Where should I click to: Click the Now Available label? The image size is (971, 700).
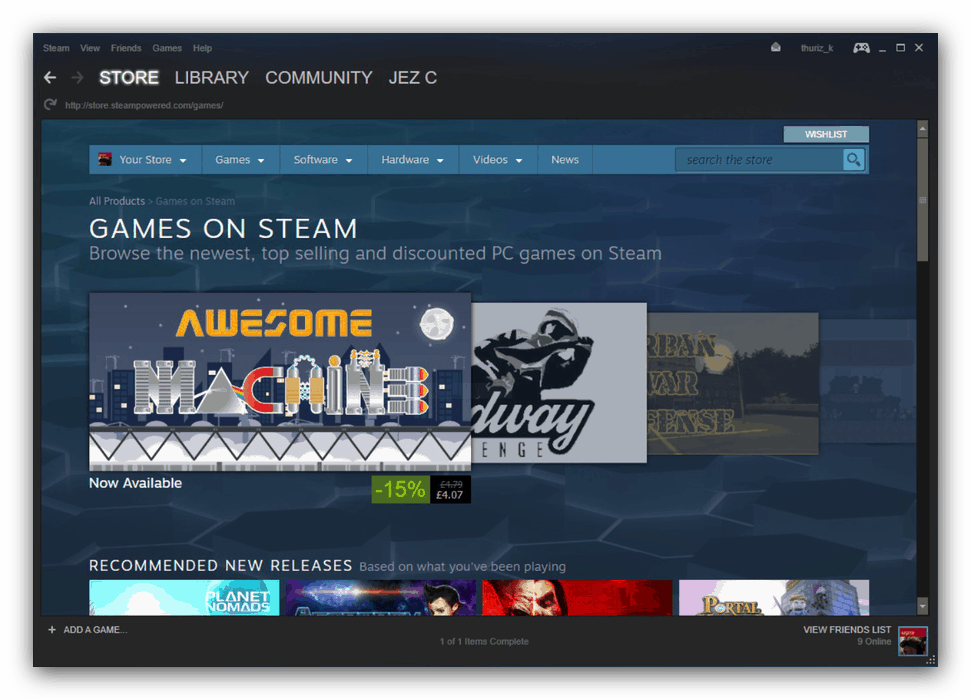point(136,483)
